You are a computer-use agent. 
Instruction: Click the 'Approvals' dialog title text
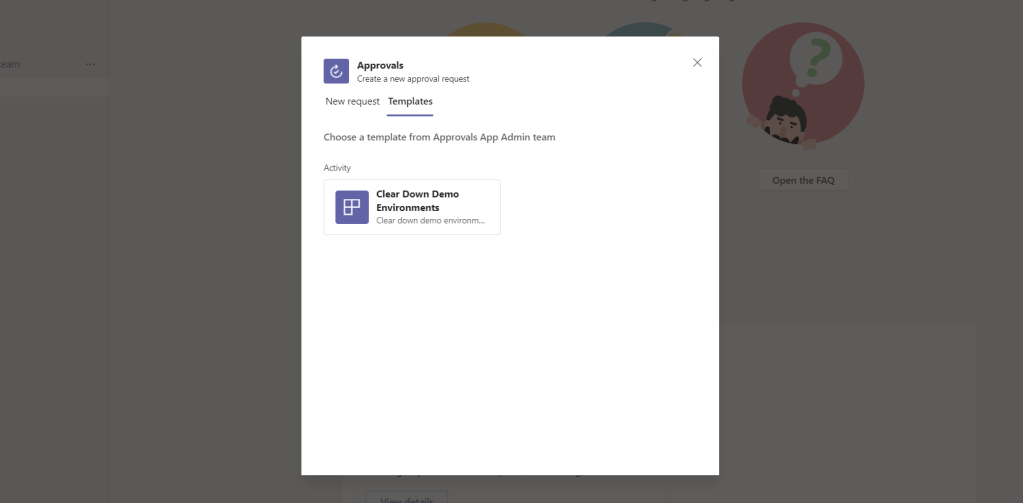click(x=380, y=65)
